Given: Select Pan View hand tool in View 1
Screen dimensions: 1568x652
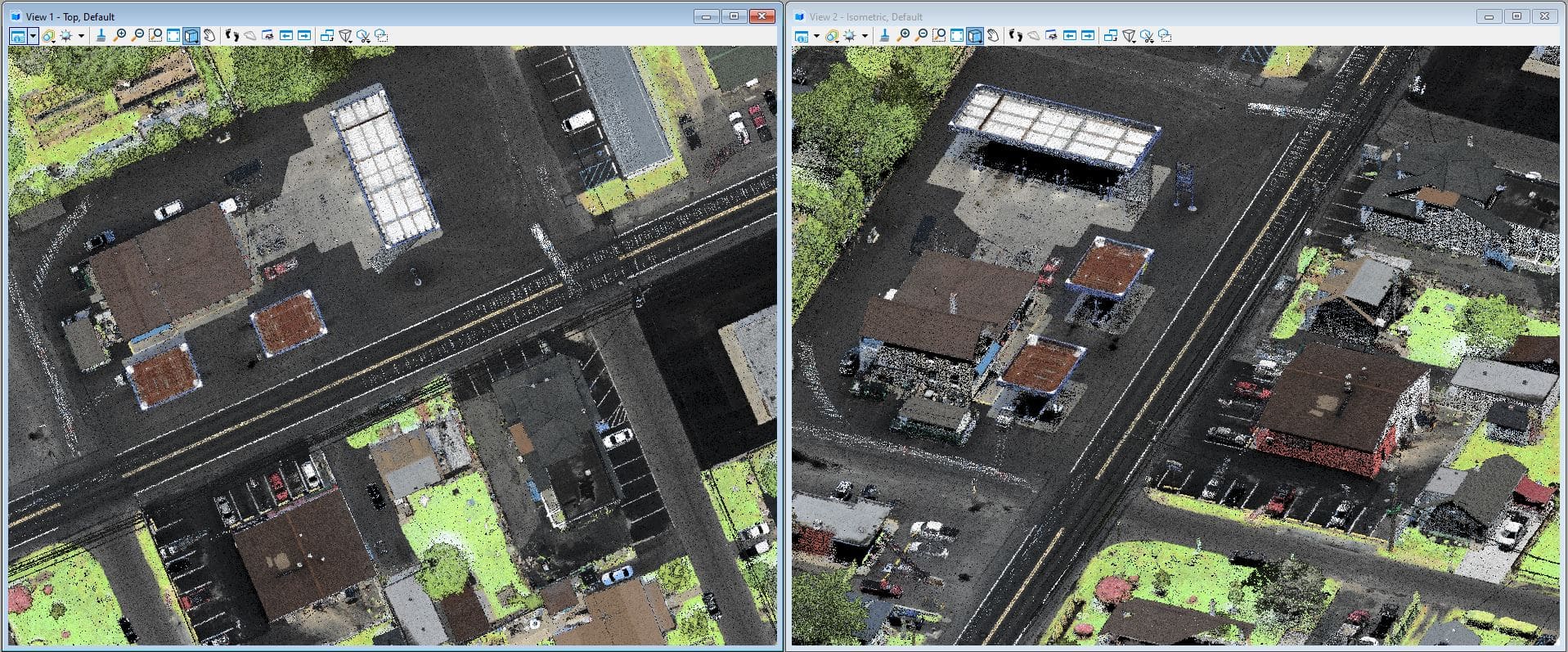Looking at the screenshot, I should [209, 36].
